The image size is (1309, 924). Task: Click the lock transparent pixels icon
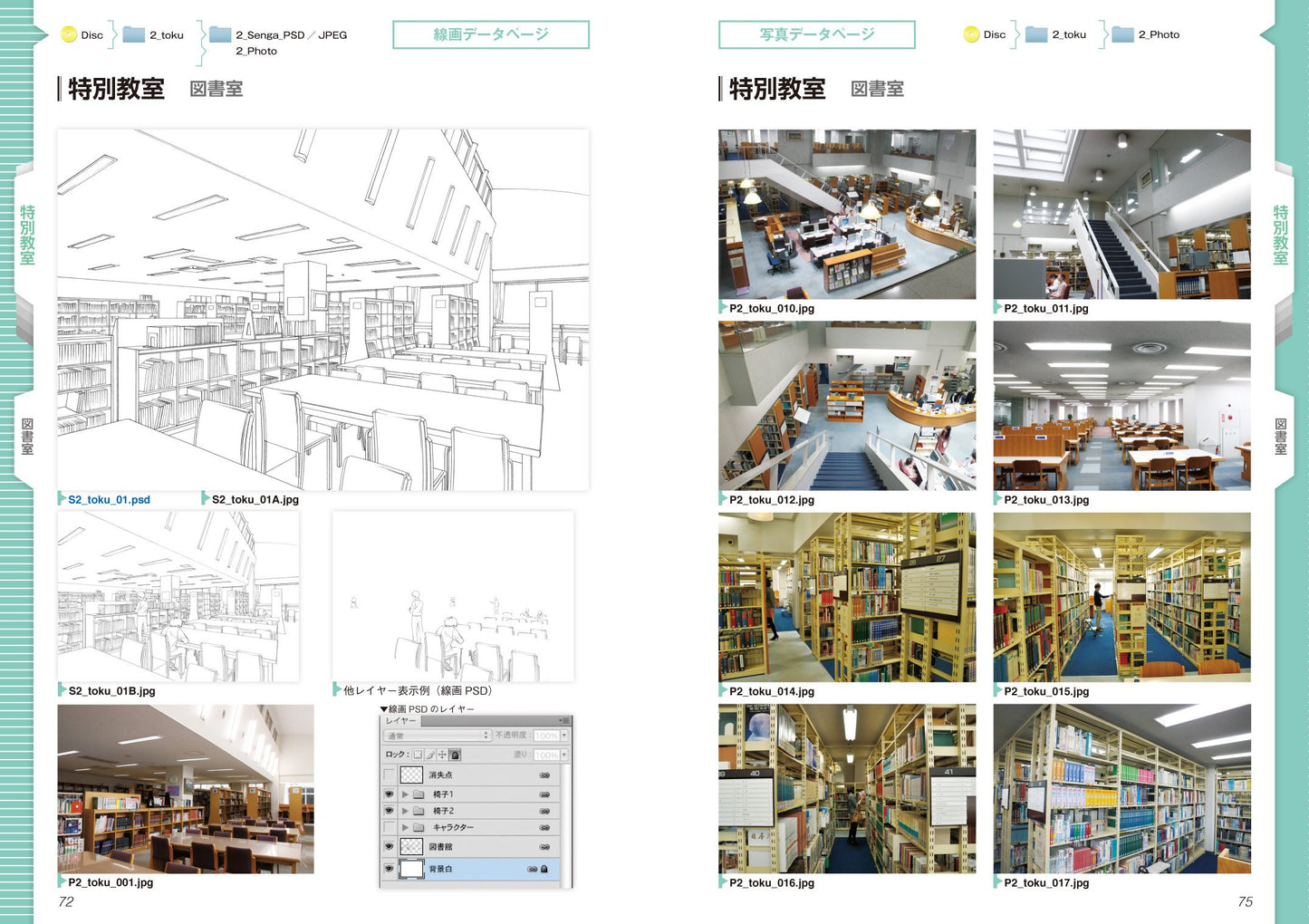tap(418, 755)
